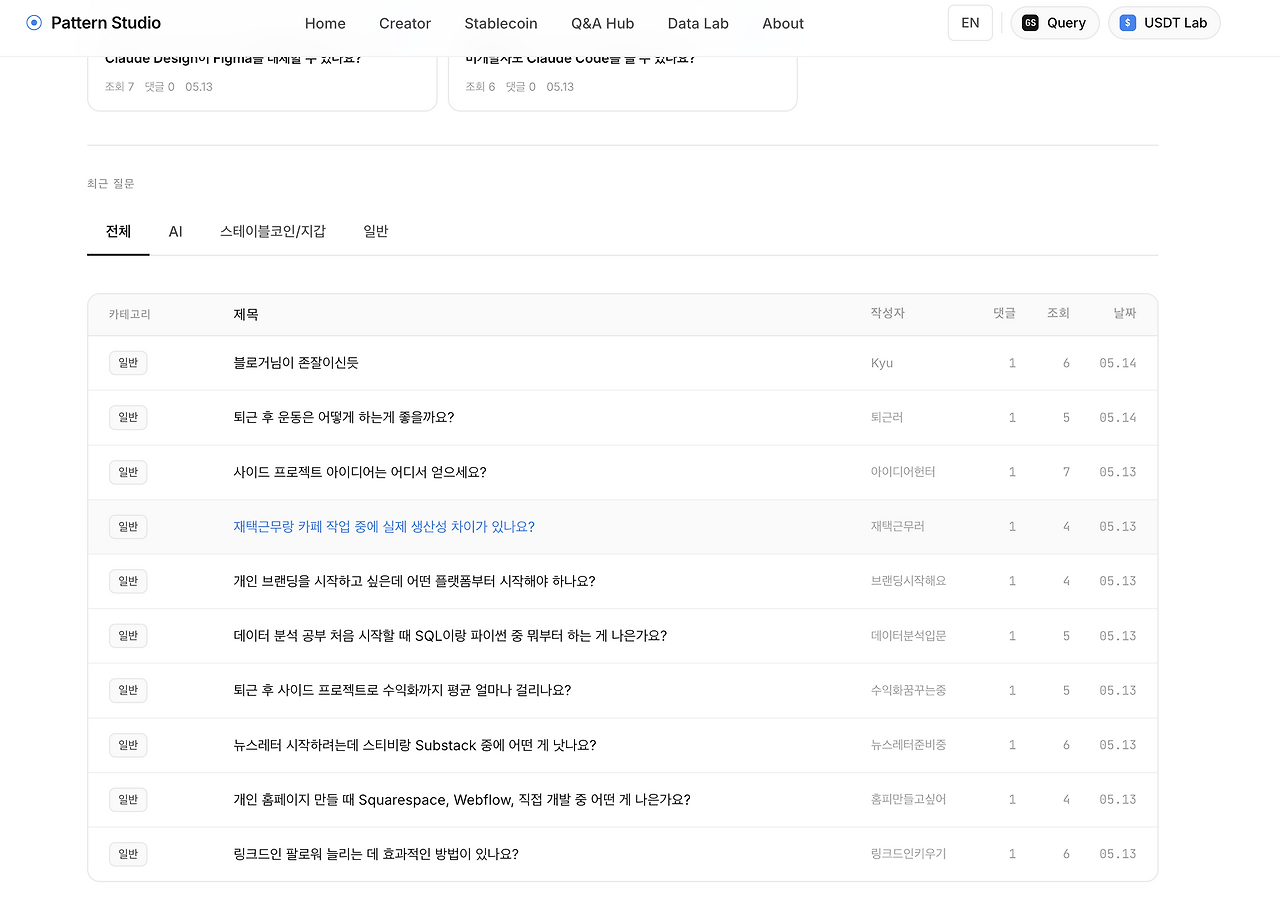
Task: Open the post 사이드 프로젝트 아이디어는 어디서 얻으세요?
Action: (360, 472)
